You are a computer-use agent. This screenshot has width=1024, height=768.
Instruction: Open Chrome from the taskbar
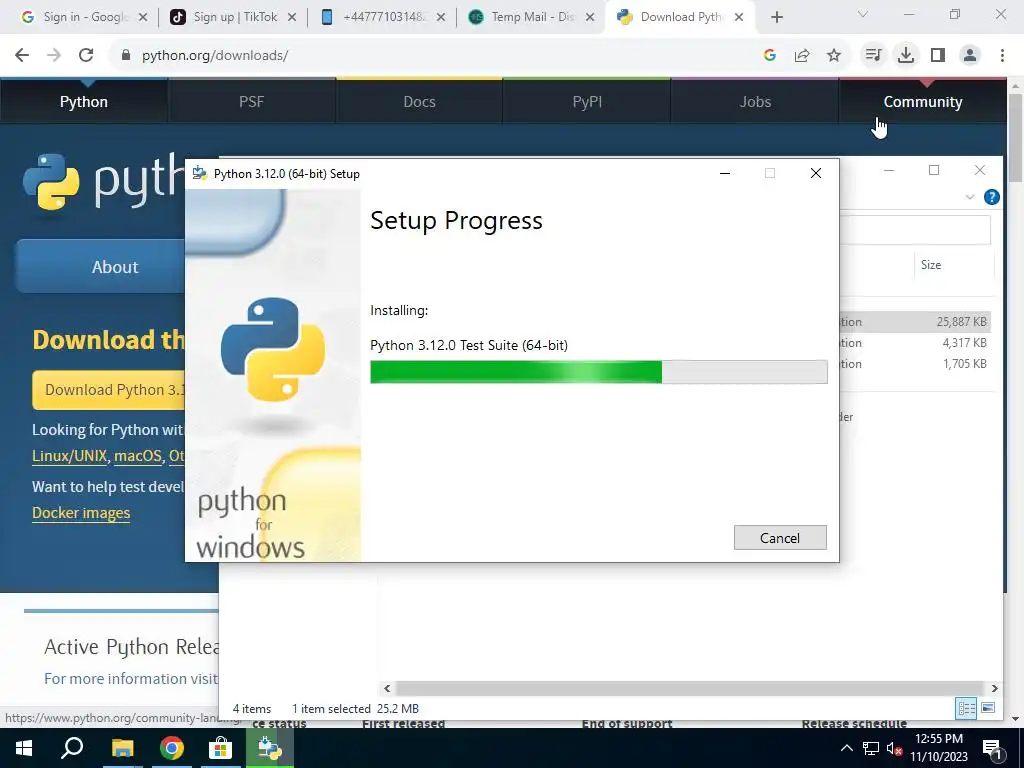pos(172,748)
